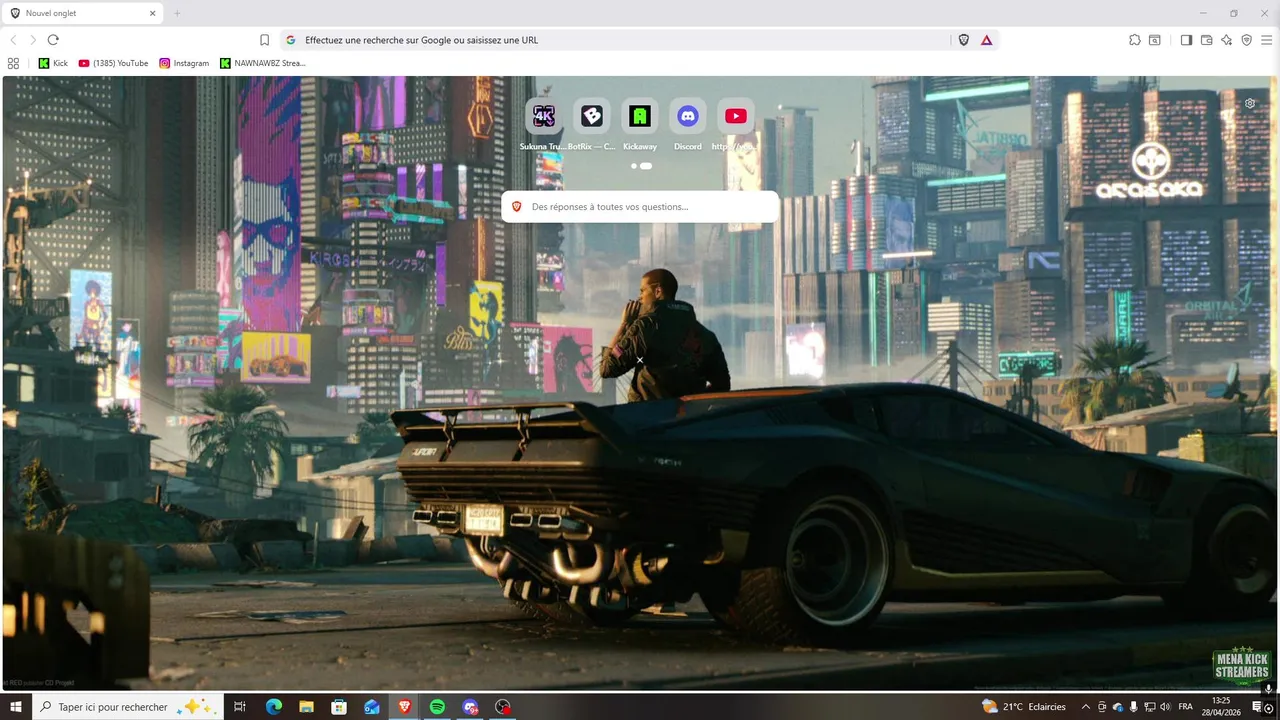1280x720 pixels.
Task: Open Microsoft Store from taskbar
Action: (339, 707)
